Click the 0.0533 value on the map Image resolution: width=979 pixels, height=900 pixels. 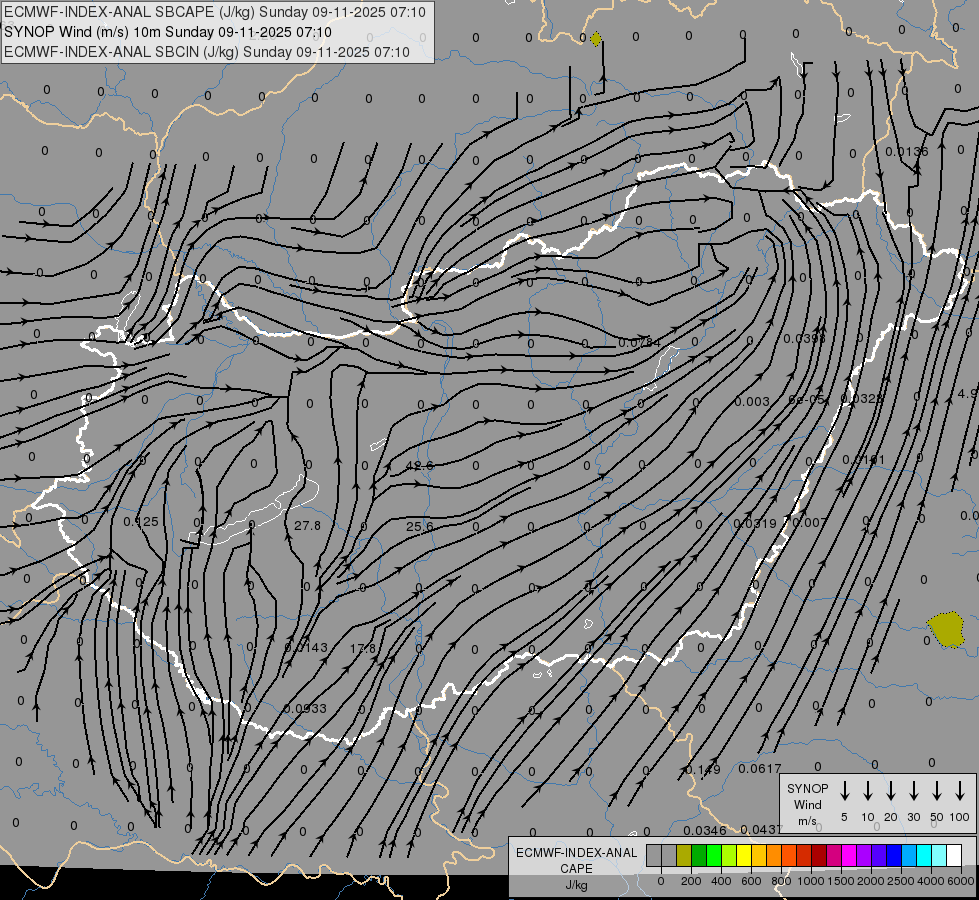pyautogui.click(x=305, y=709)
